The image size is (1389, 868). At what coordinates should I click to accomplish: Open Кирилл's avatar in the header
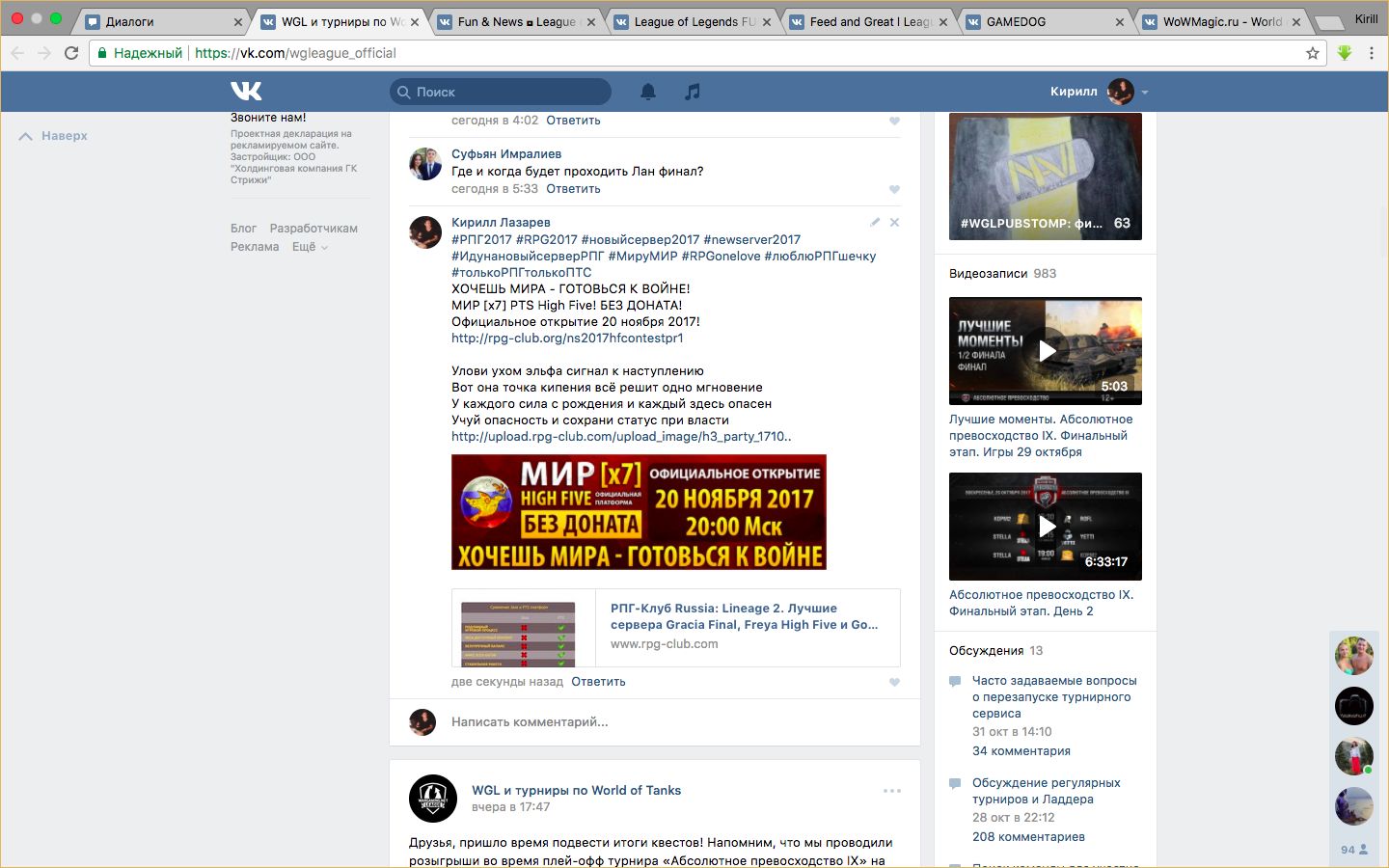tap(1121, 92)
